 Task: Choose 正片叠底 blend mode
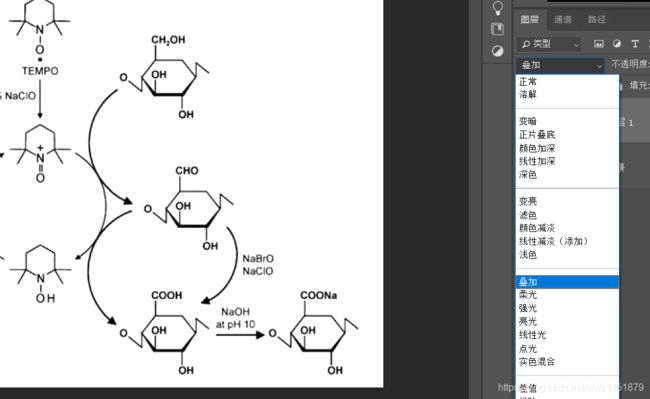[x=567, y=135]
